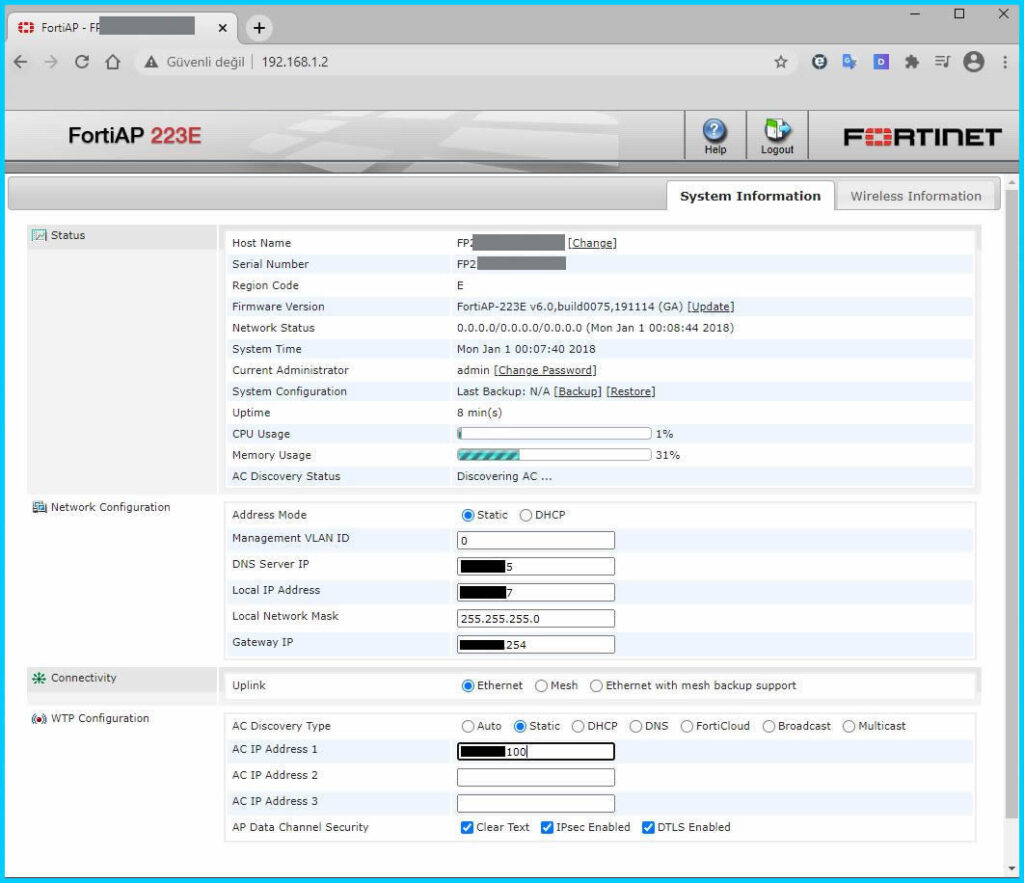Click the Status section icon

(39, 235)
